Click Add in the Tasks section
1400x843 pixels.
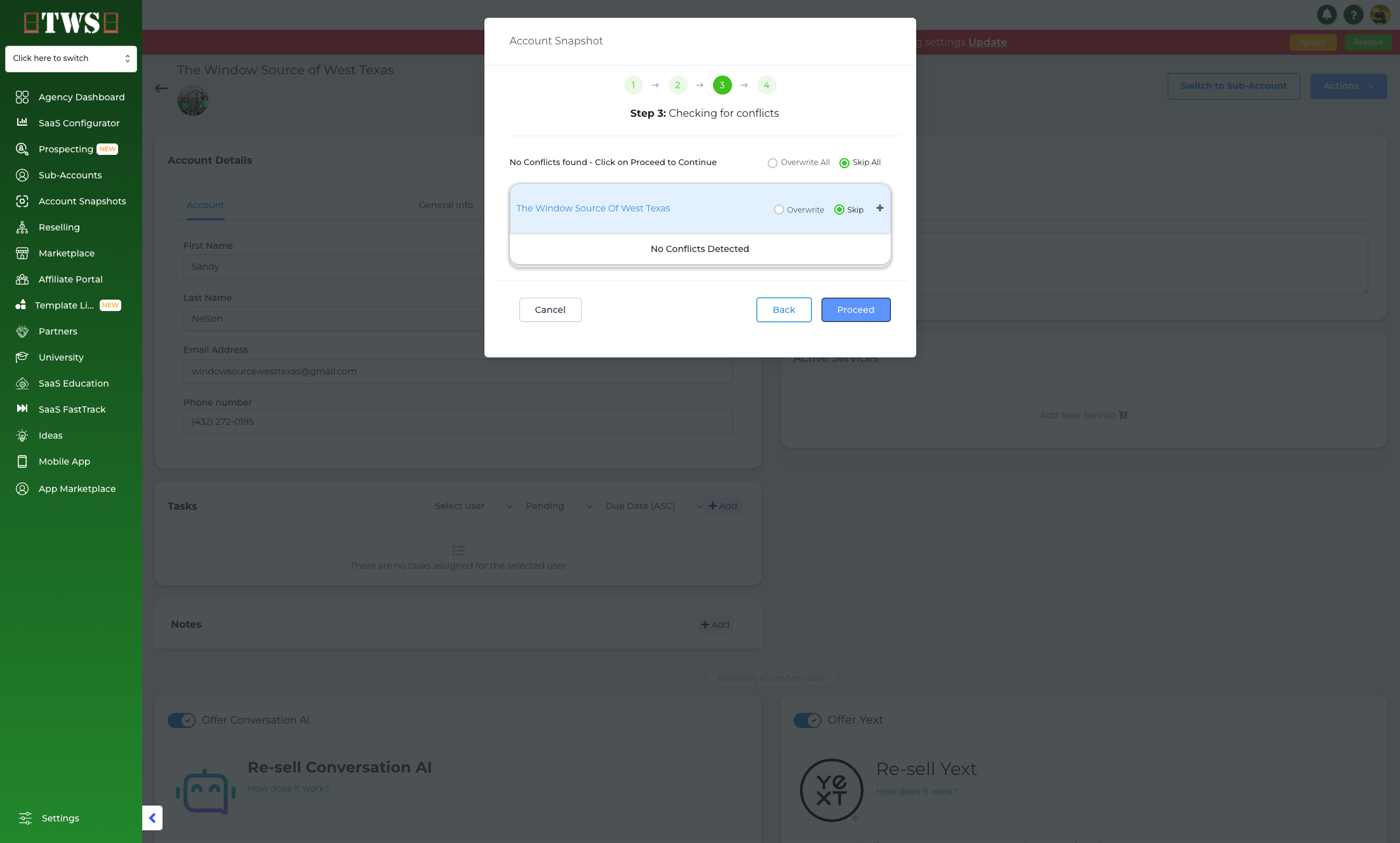click(723, 506)
